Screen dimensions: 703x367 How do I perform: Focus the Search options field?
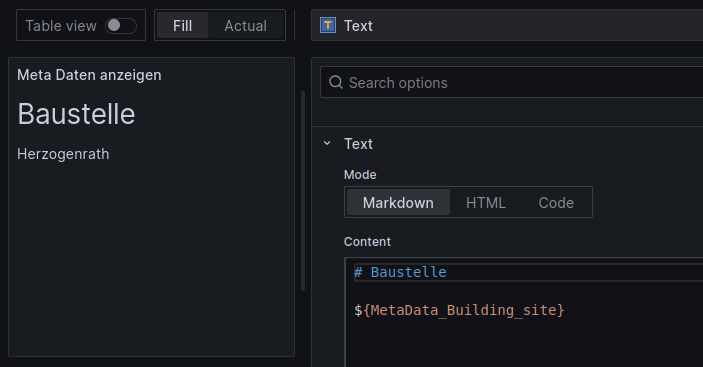512,82
